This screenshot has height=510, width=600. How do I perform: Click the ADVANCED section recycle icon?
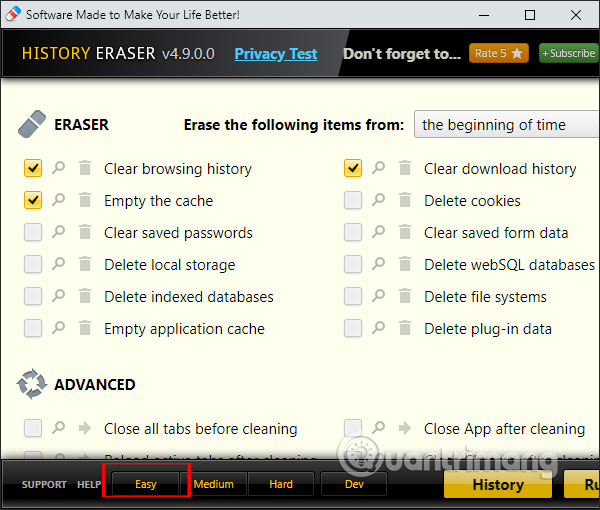click(x=32, y=384)
